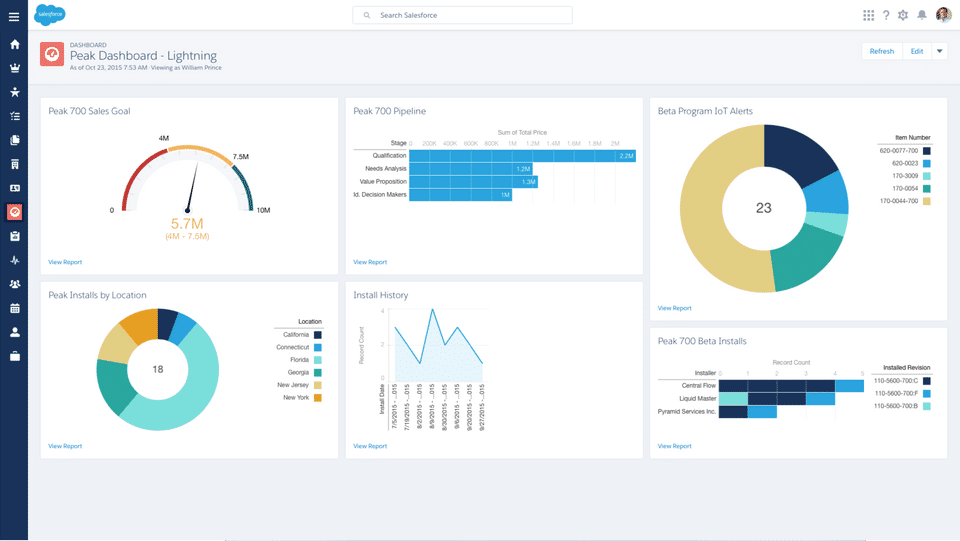Open the Tasks list icon in sidebar

15,116
